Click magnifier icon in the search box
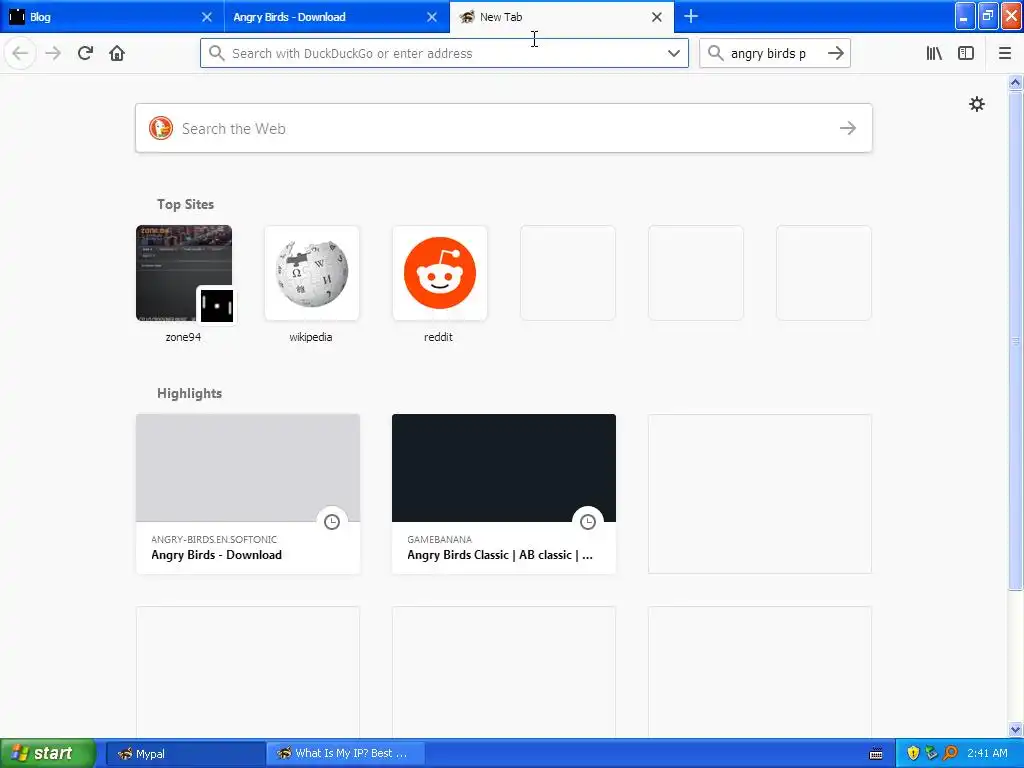The height and width of the screenshot is (768, 1024). [x=716, y=53]
